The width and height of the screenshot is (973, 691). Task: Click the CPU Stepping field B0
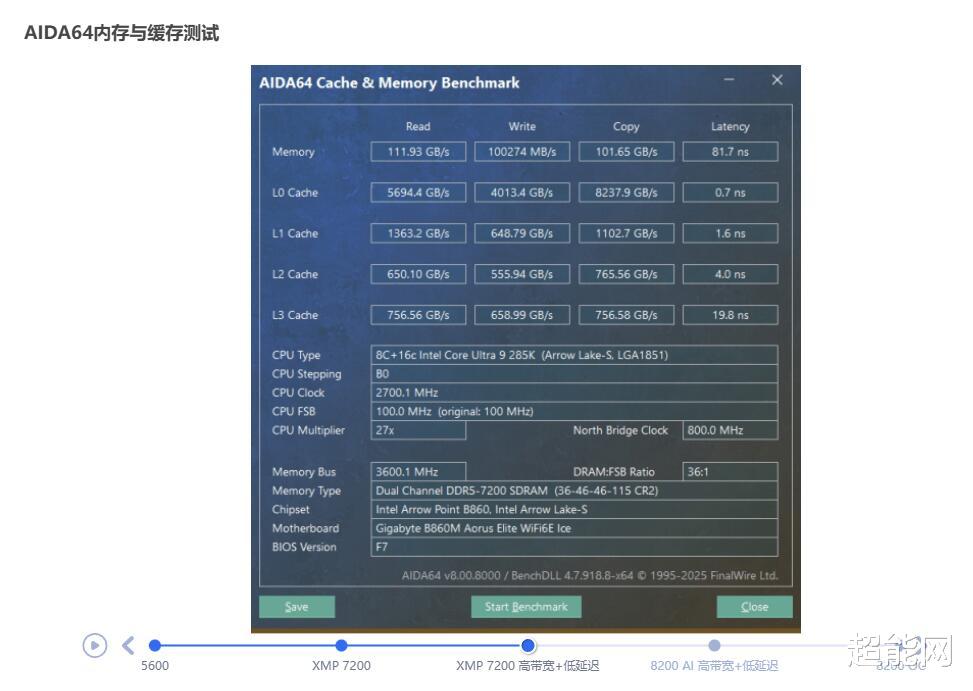(x=574, y=374)
